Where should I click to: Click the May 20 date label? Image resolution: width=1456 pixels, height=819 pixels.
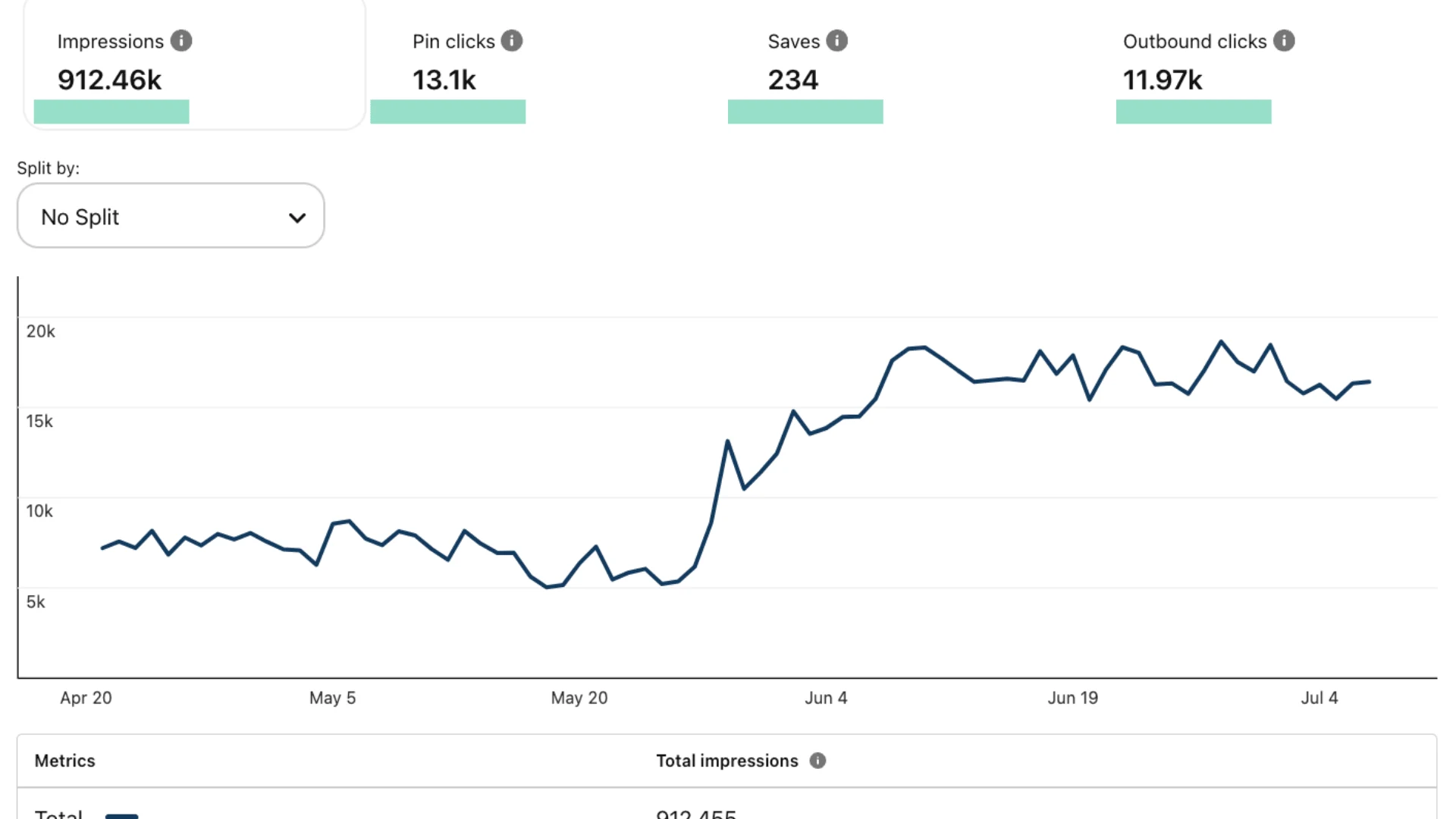tap(579, 698)
